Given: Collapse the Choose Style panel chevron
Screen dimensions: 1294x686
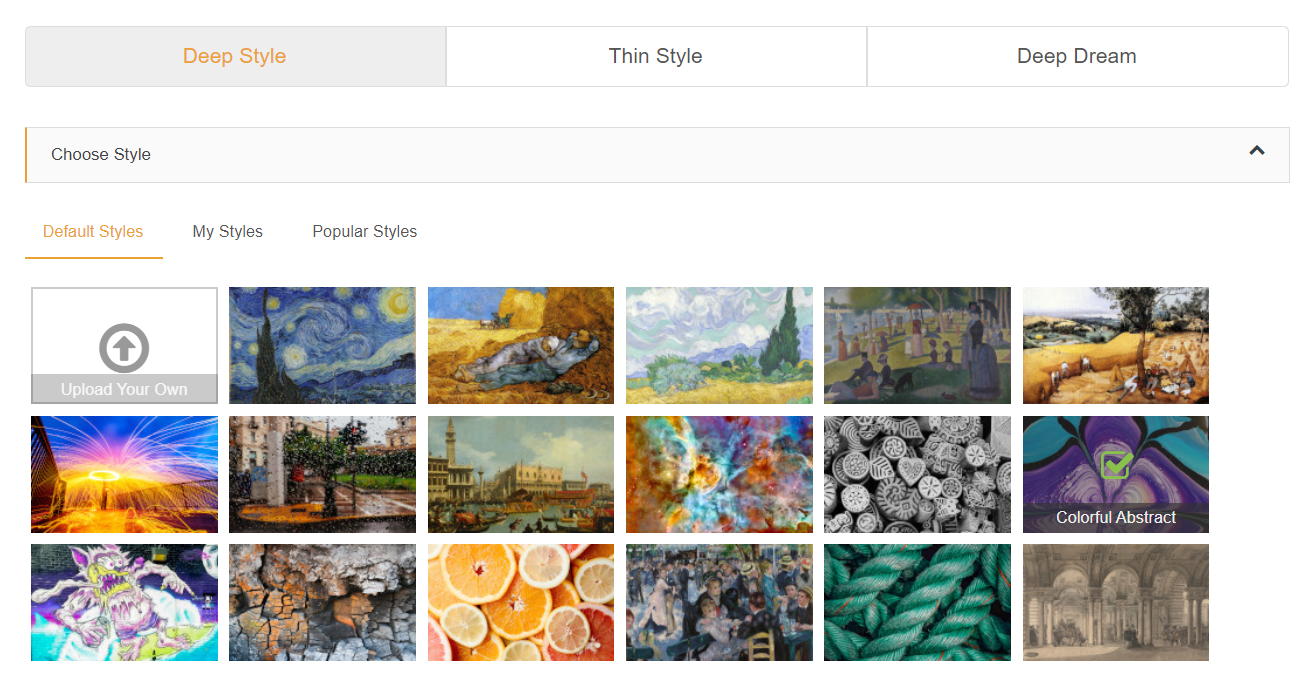Looking at the screenshot, I should coord(1257,151).
